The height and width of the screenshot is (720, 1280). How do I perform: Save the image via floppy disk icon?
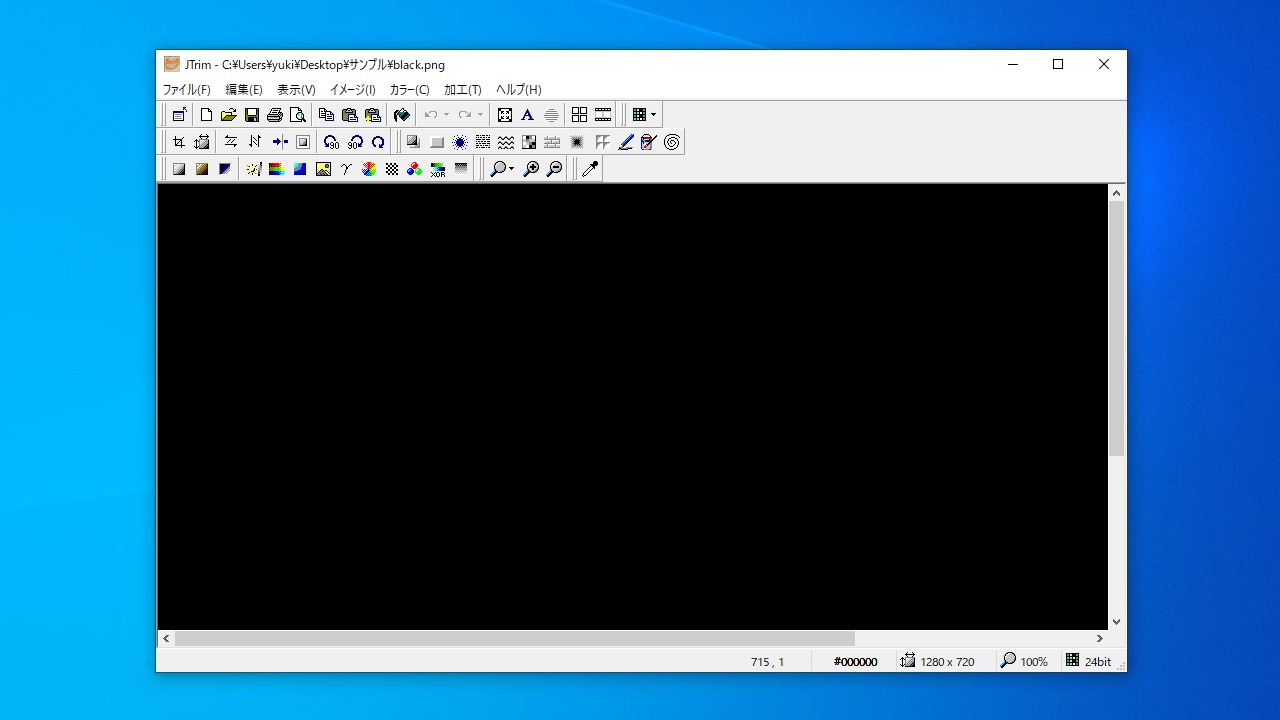pos(252,115)
